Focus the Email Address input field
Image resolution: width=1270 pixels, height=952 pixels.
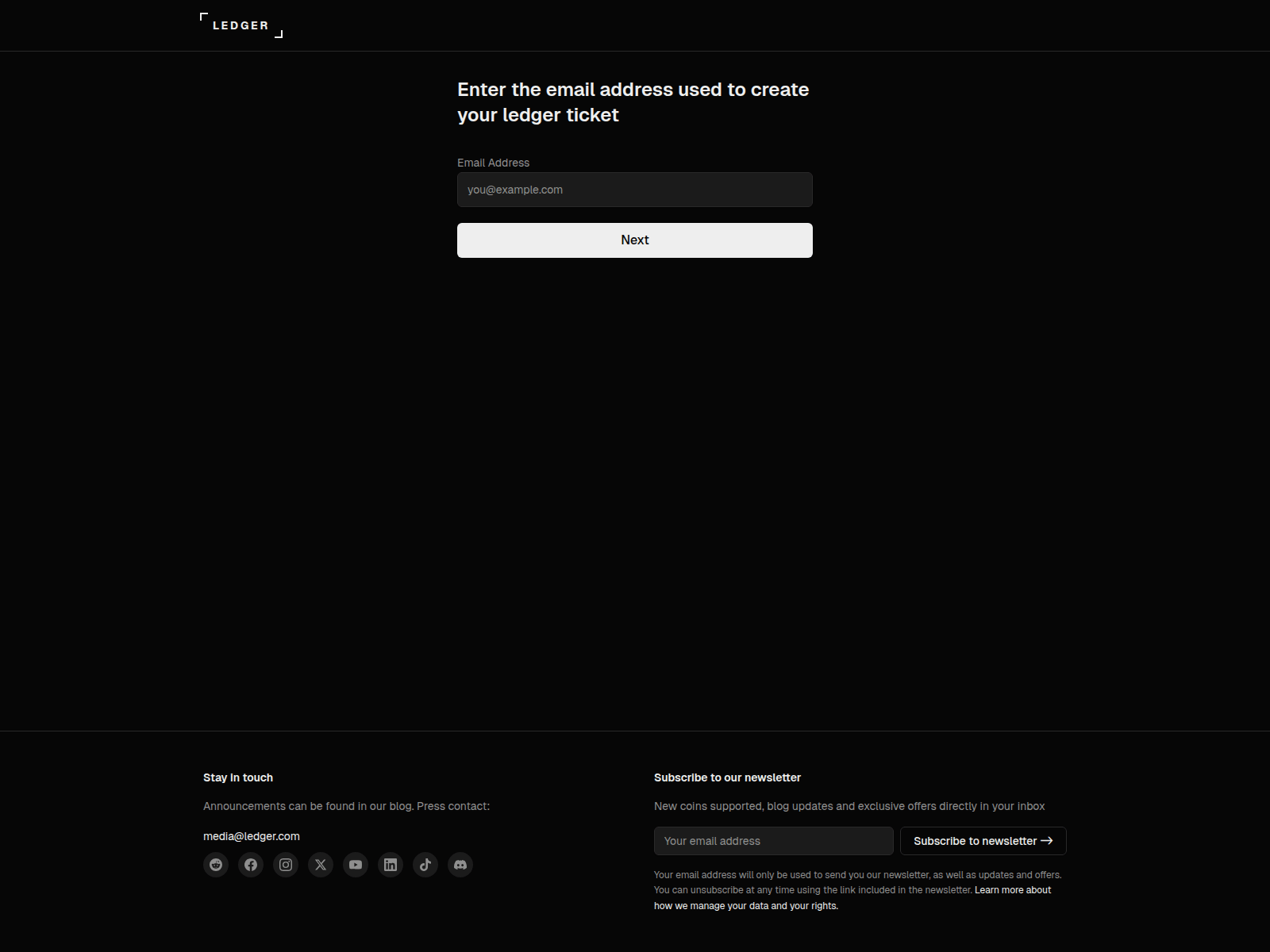pos(635,190)
